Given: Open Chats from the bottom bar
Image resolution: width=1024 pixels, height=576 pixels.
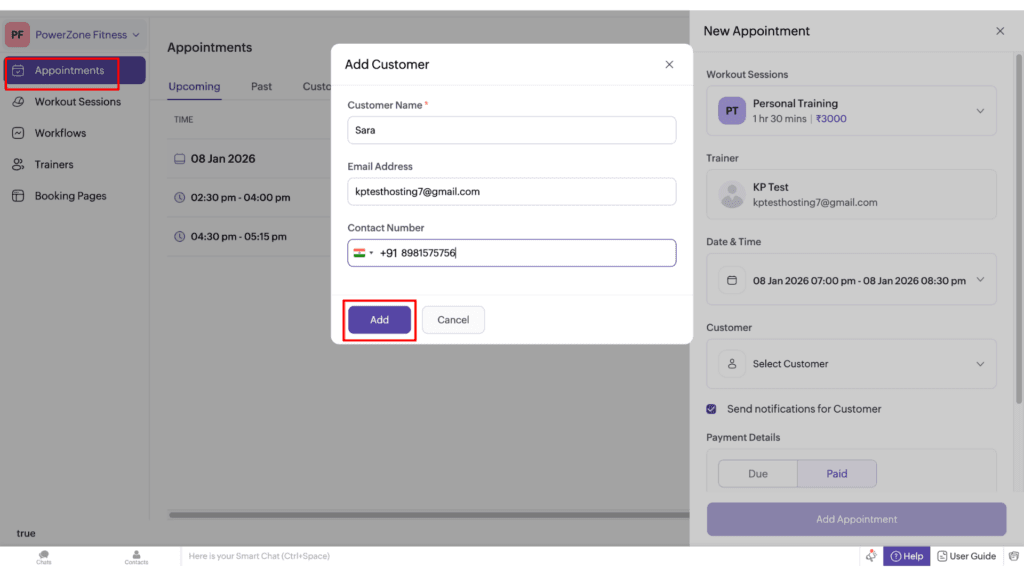Looking at the screenshot, I should [x=43, y=557].
